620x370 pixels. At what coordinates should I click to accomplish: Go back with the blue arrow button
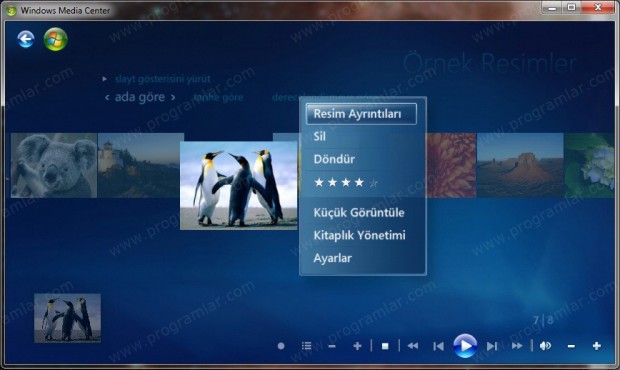[26, 39]
